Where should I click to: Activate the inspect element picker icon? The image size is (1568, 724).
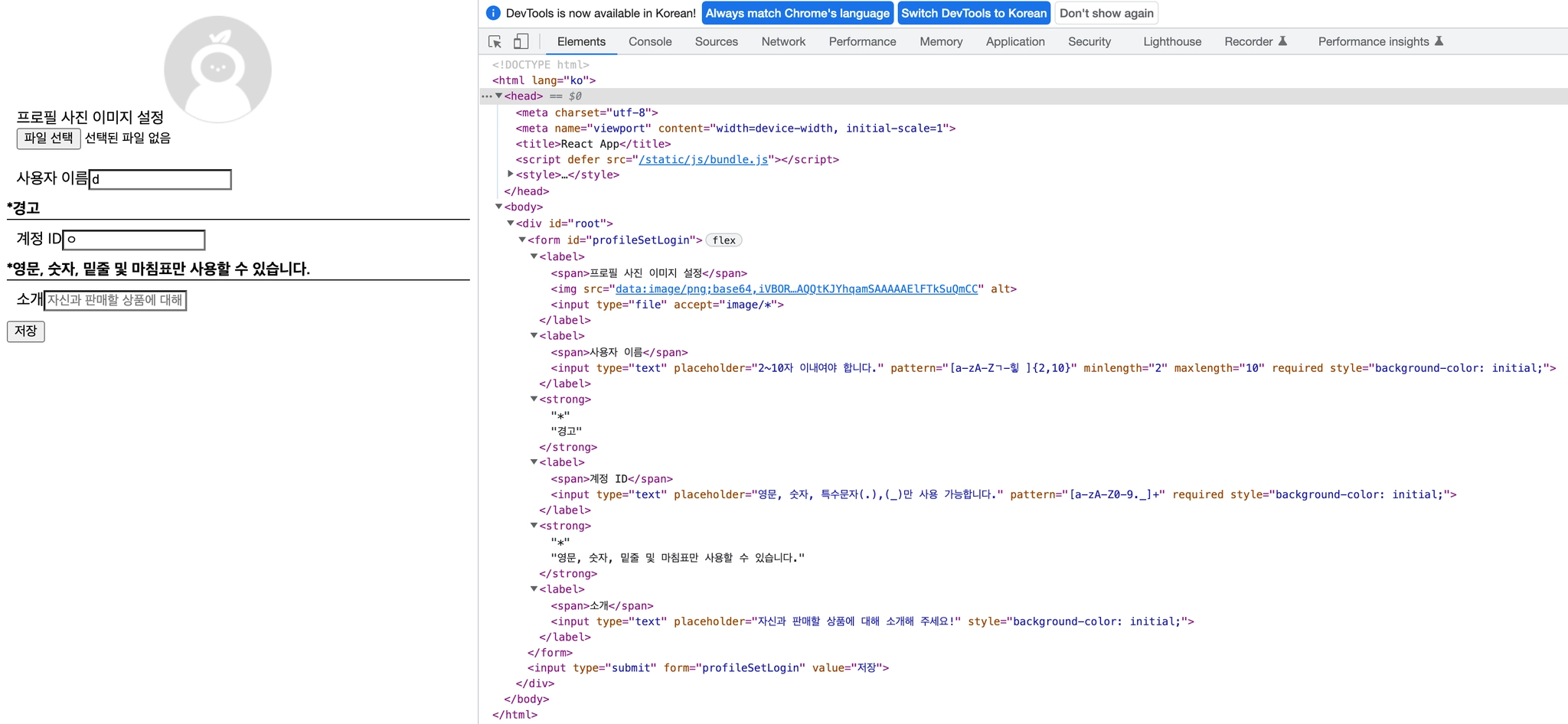coord(495,41)
